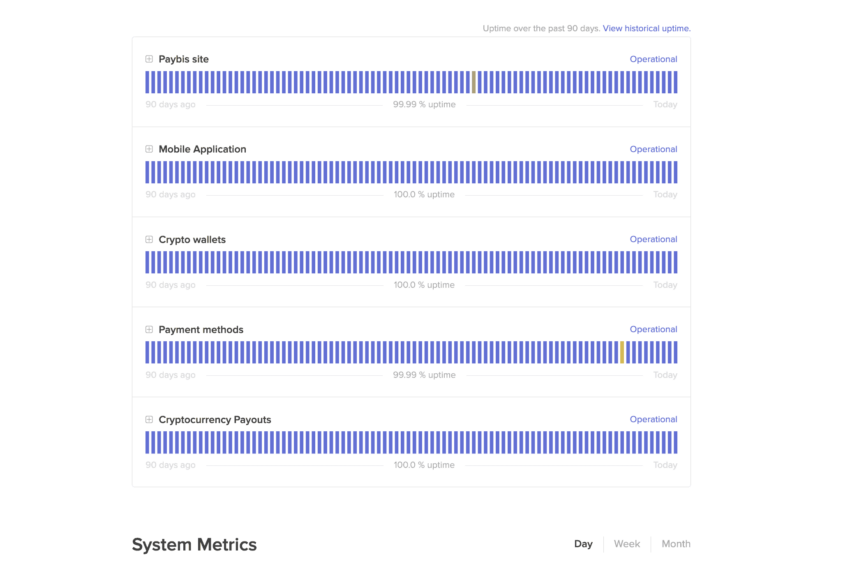Screen dimensions: 850x569
Task: Expand the Paybis site component group
Action: [149, 59]
